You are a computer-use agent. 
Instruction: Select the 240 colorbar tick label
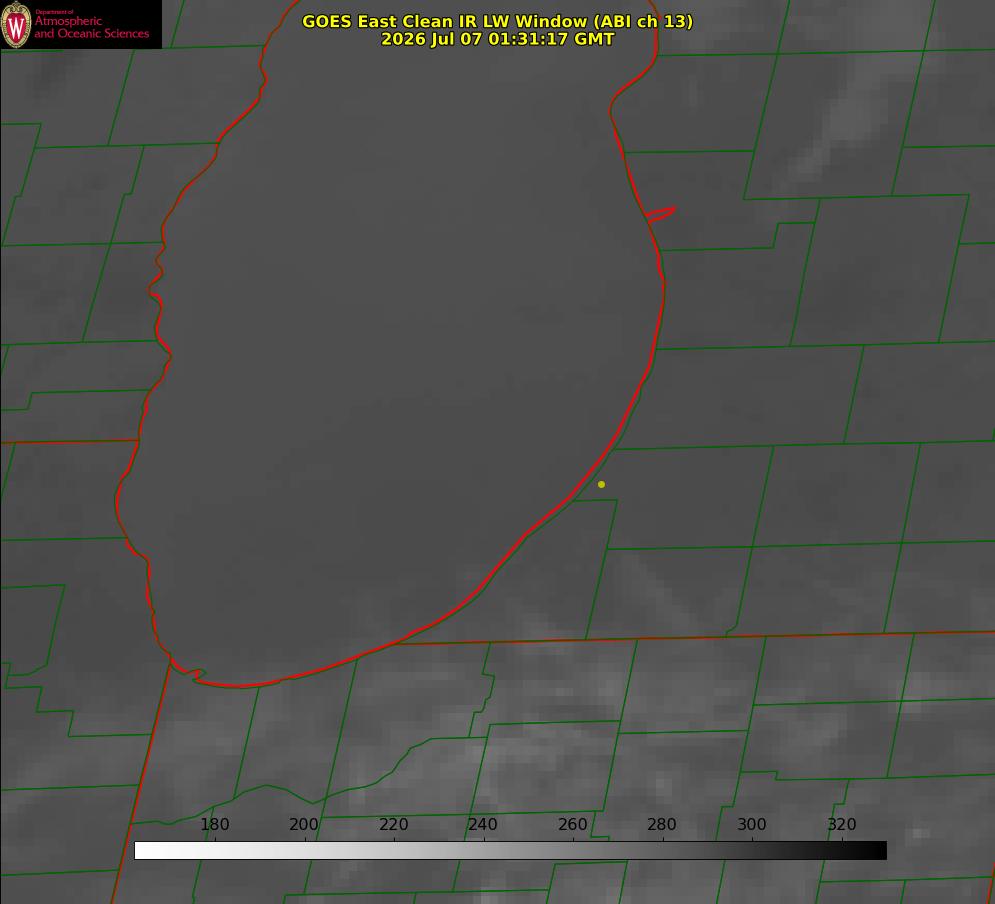483,824
